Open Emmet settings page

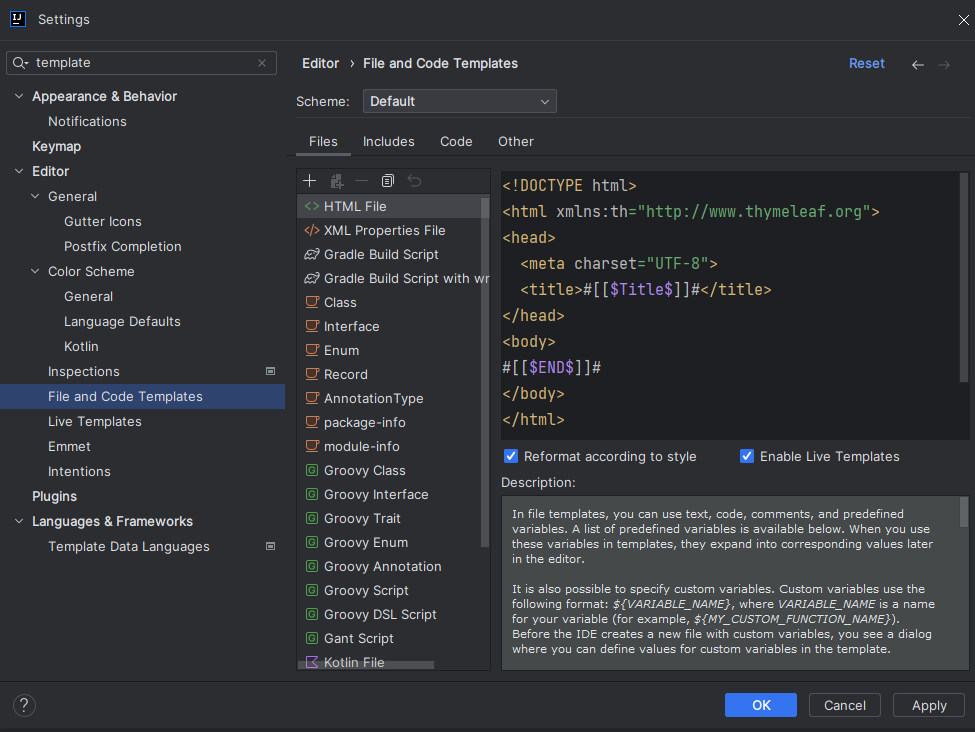69,447
